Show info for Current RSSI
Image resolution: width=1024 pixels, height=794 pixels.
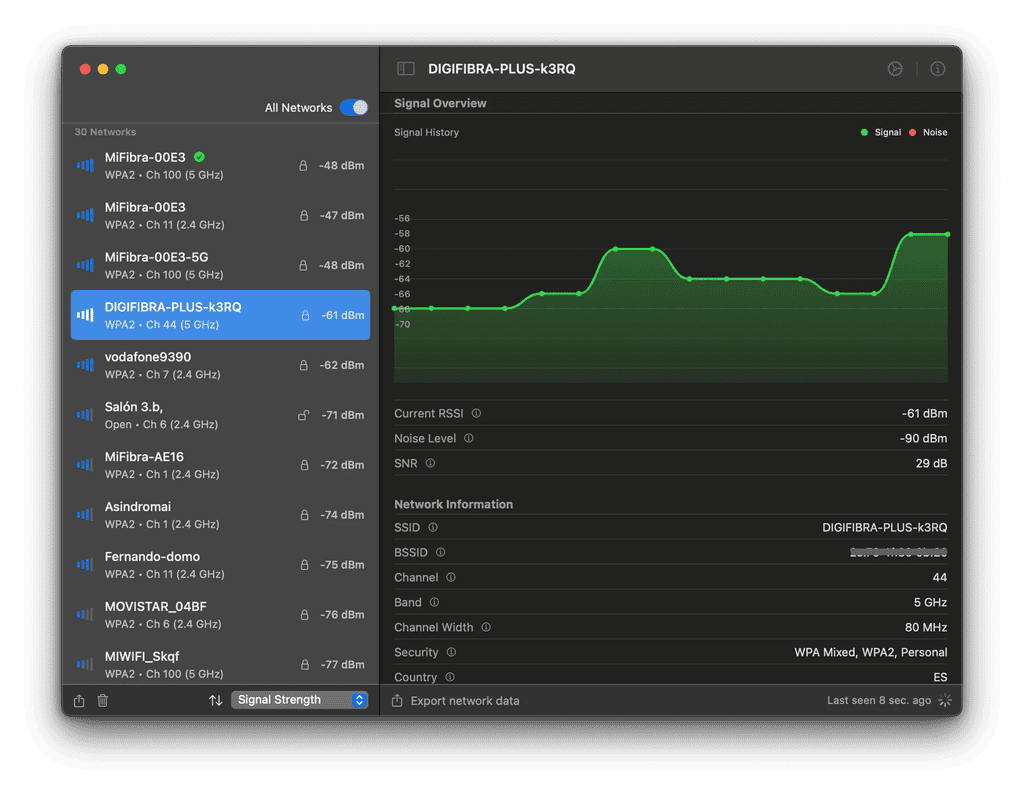click(476, 413)
